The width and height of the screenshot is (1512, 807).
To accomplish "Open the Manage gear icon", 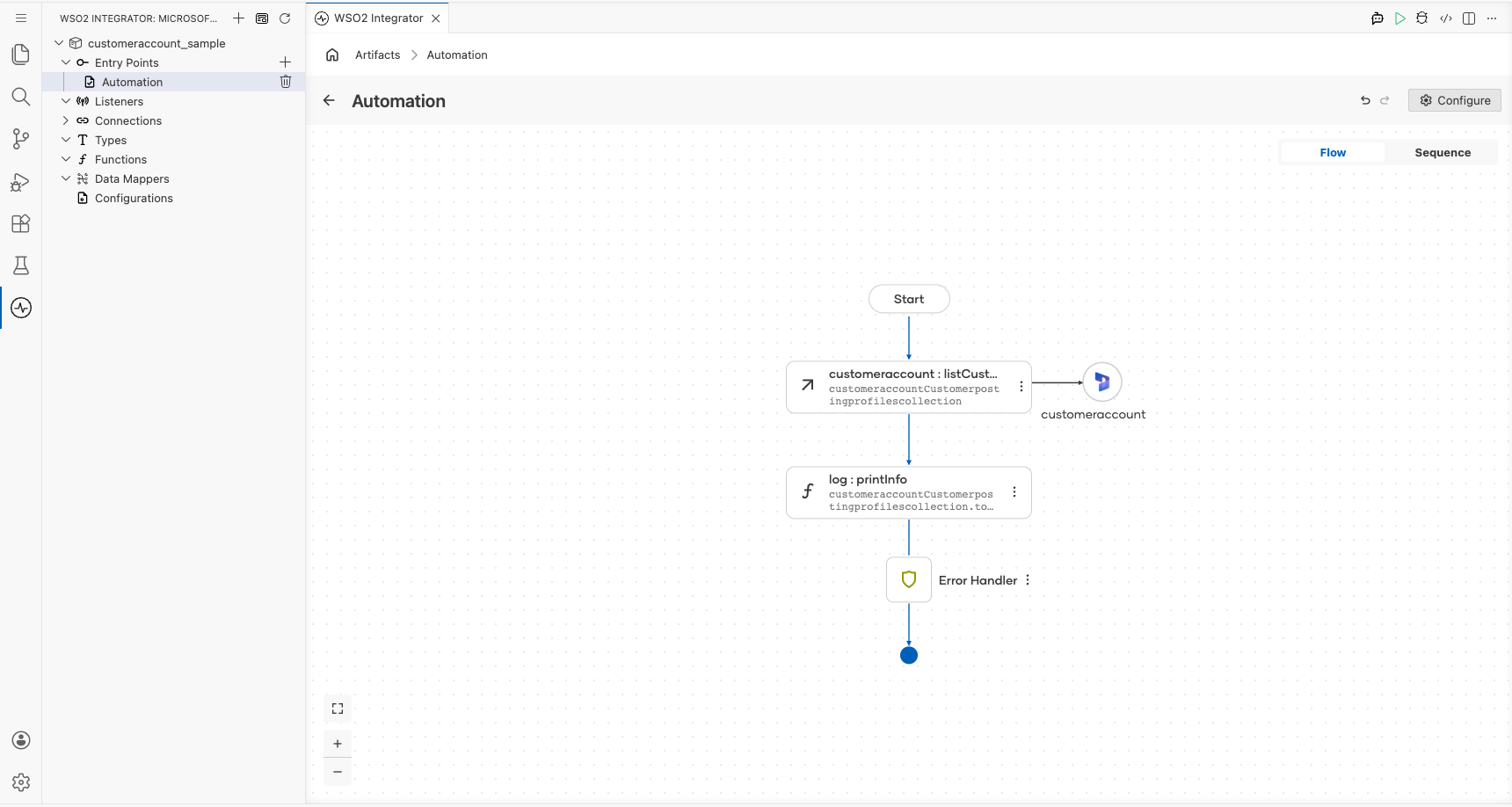I will 21,782.
